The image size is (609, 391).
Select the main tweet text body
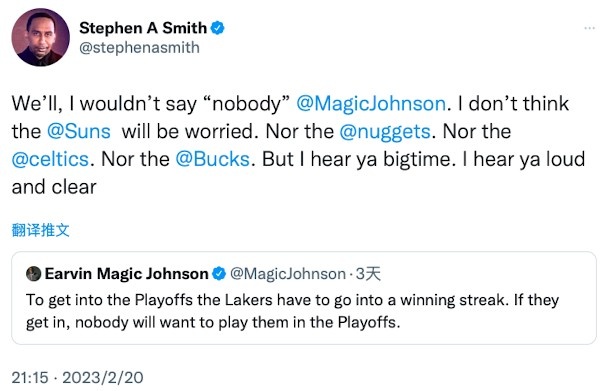click(x=298, y=146)
